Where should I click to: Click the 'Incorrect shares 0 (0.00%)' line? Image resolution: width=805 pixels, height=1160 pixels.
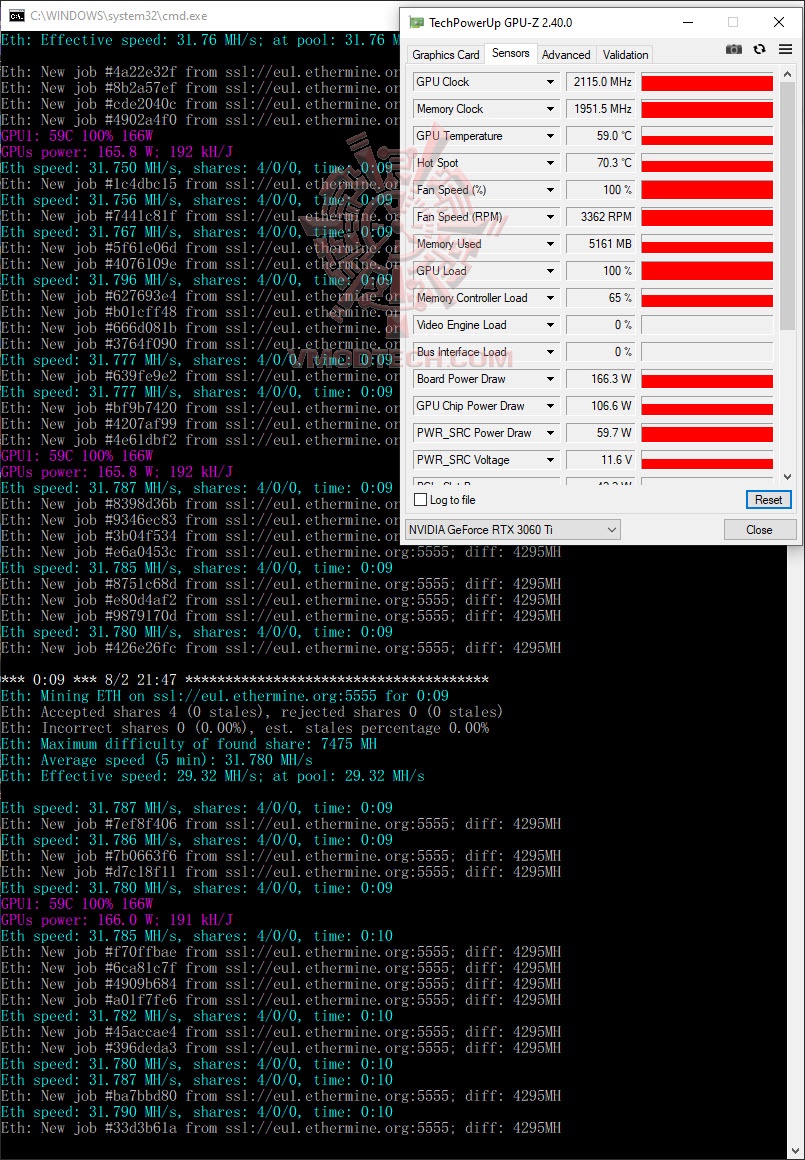pos(244,728)
